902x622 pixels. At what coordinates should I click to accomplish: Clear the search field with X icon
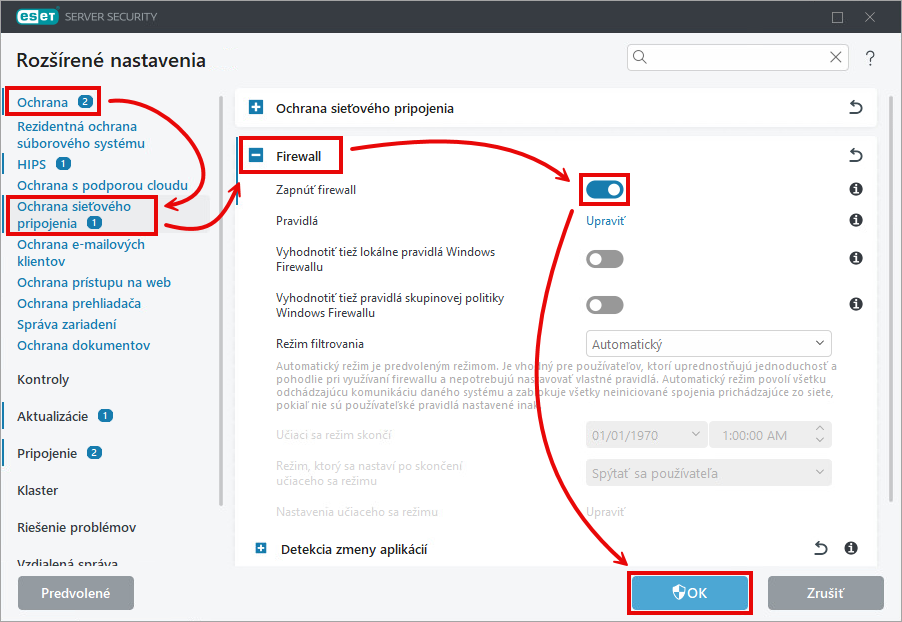[836, 58]
